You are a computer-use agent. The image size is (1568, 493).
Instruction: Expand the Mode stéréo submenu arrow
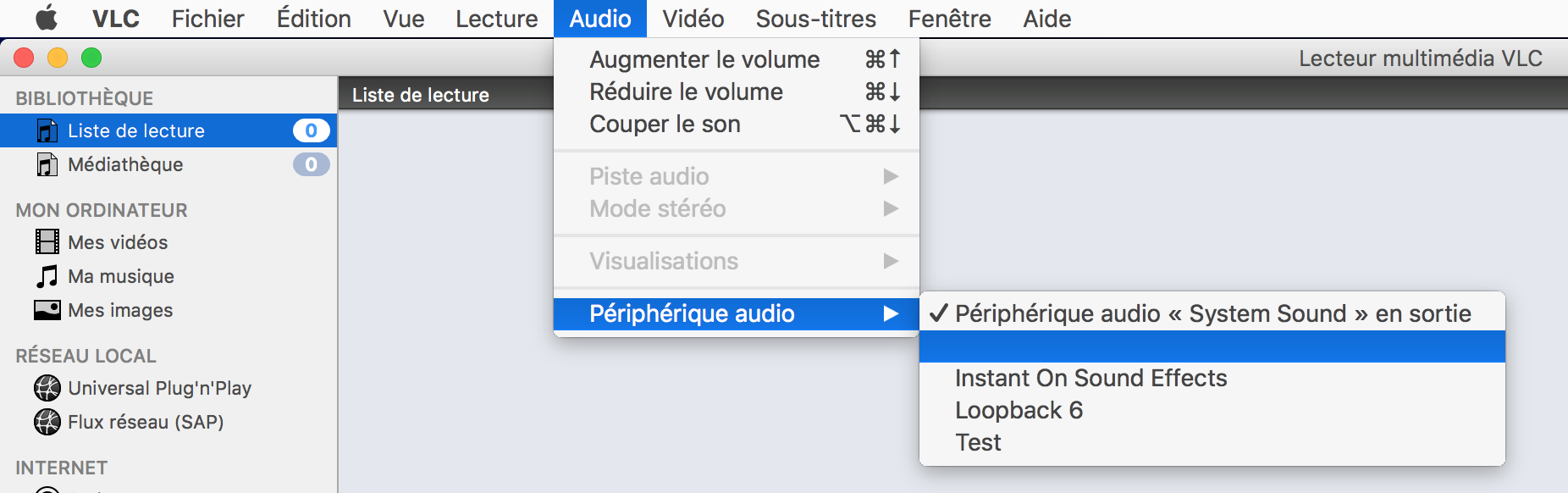(890, 208)
